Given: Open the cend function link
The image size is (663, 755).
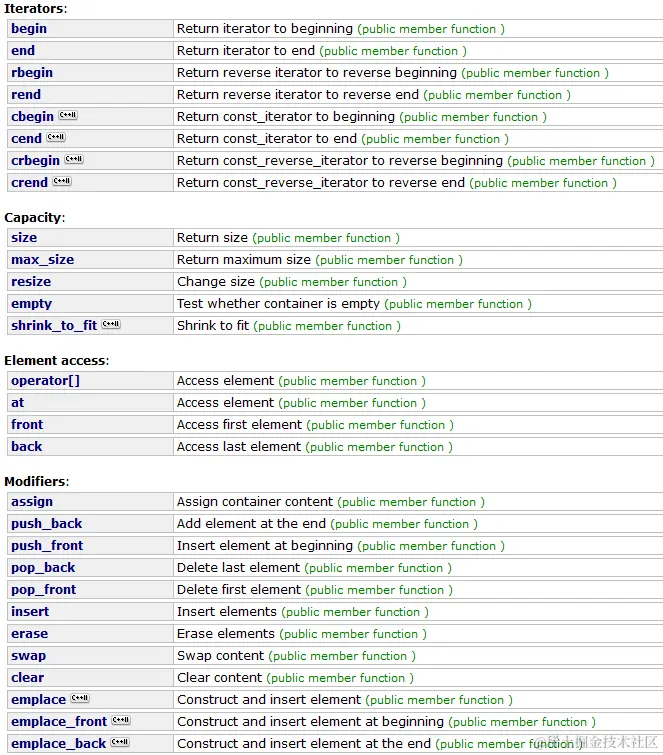Looking at the screenshot, I should (x=26, y=139).
